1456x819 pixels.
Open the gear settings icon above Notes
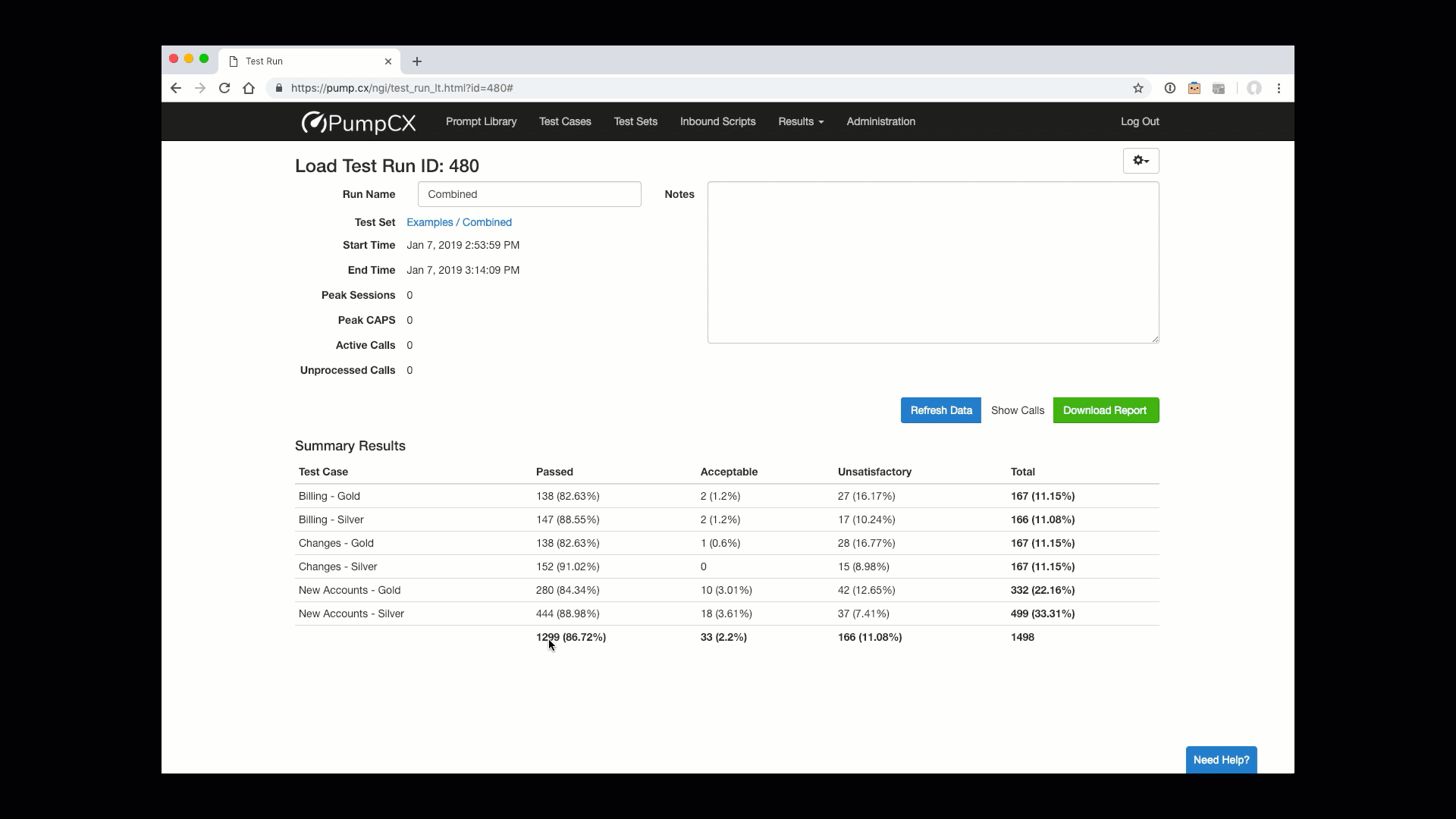tap(1140, 161)
